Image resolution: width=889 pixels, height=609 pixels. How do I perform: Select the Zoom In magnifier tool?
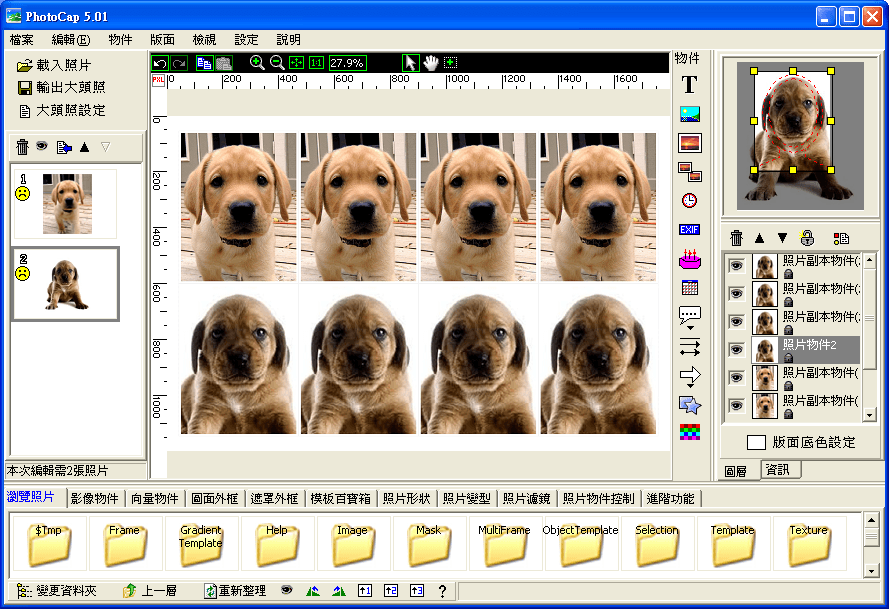pos(255,62)
